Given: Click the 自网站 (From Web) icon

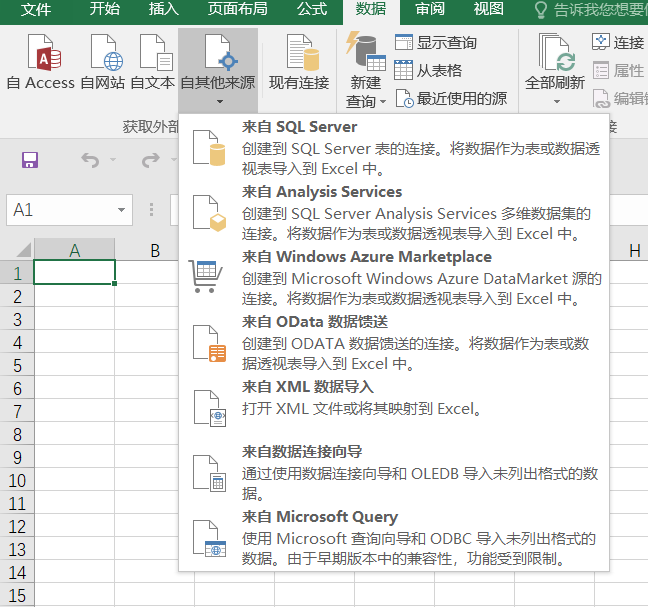Looking at the screenshot, I should pos(107,52).
